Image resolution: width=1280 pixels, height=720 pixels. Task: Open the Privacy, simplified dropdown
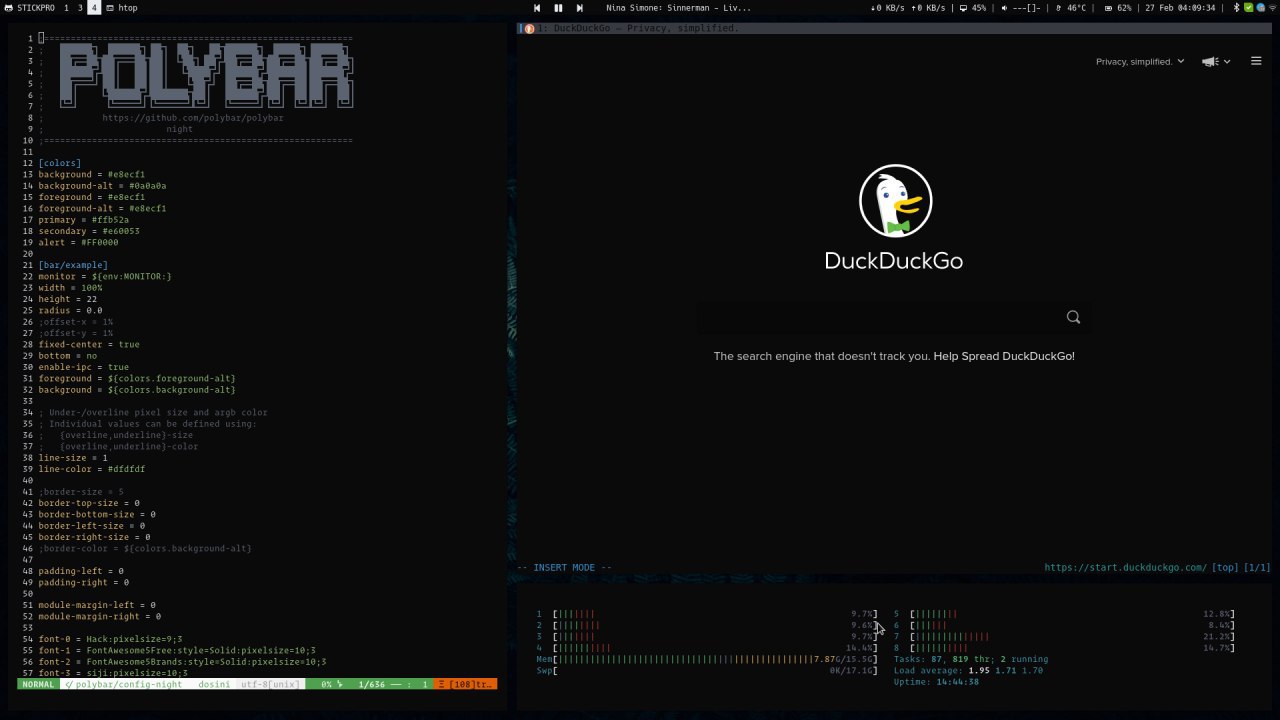click(x=1140, y=62)
